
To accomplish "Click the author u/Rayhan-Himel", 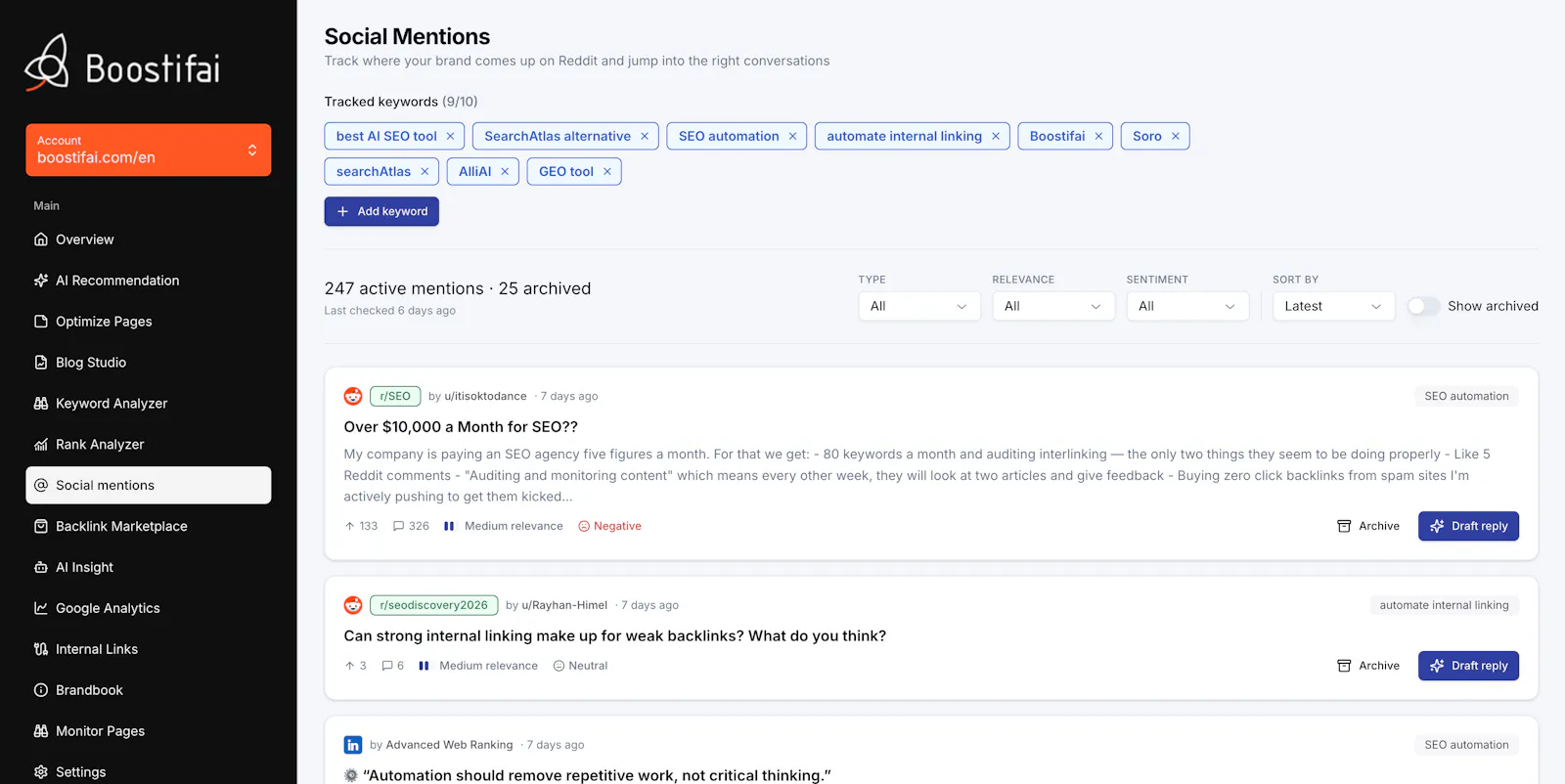I will pos(564,605).
